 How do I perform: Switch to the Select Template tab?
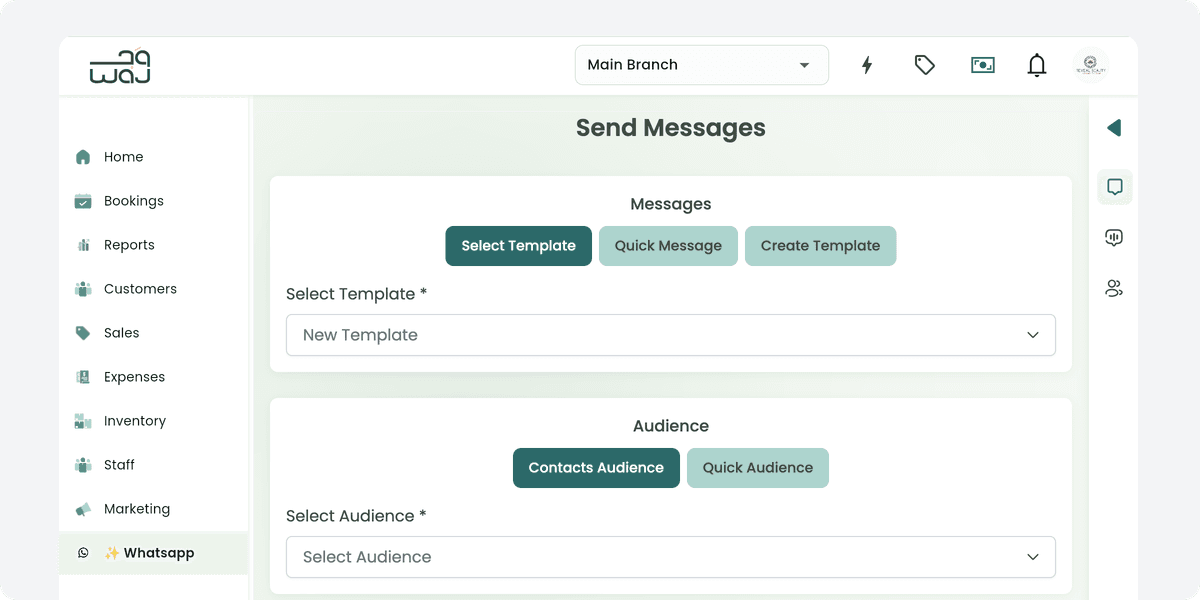518,245
